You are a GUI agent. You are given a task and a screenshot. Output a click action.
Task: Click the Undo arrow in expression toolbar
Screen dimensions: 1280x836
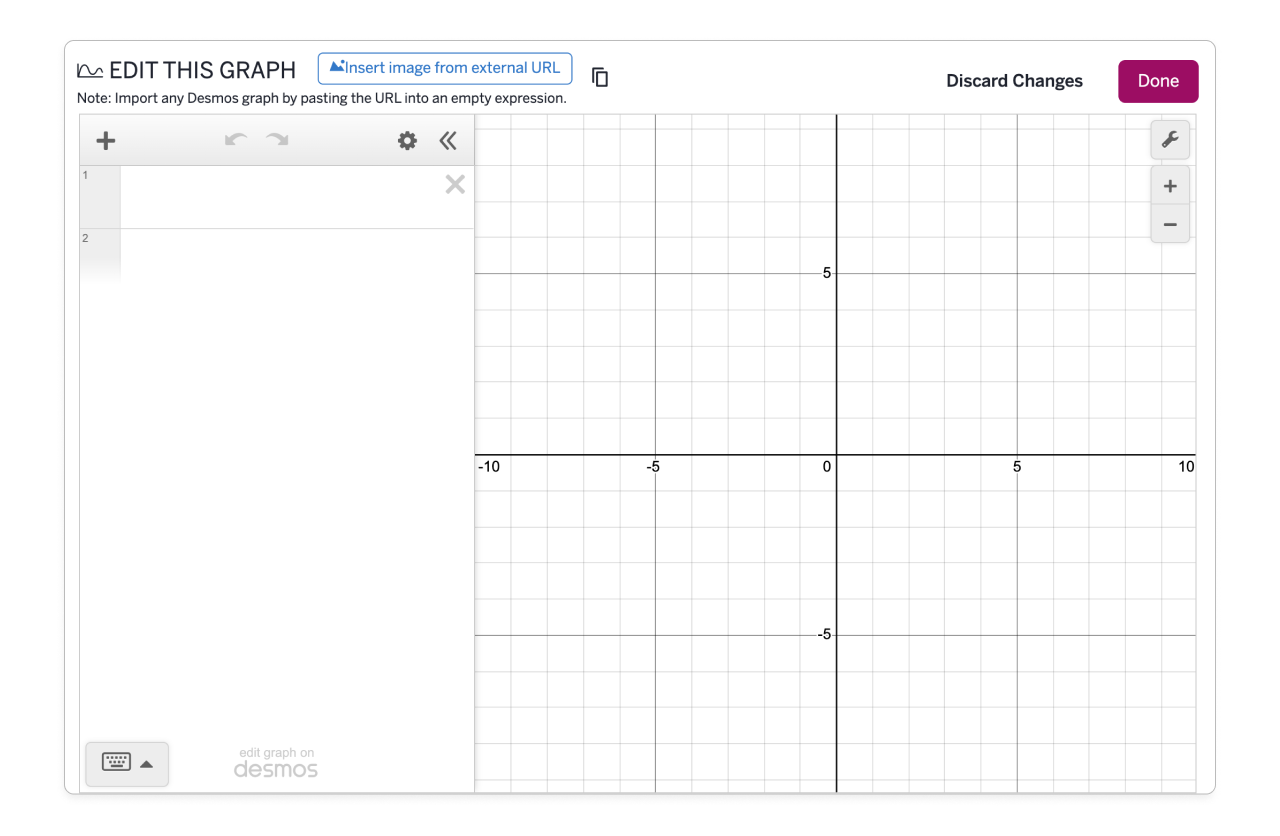coord(235,141)
